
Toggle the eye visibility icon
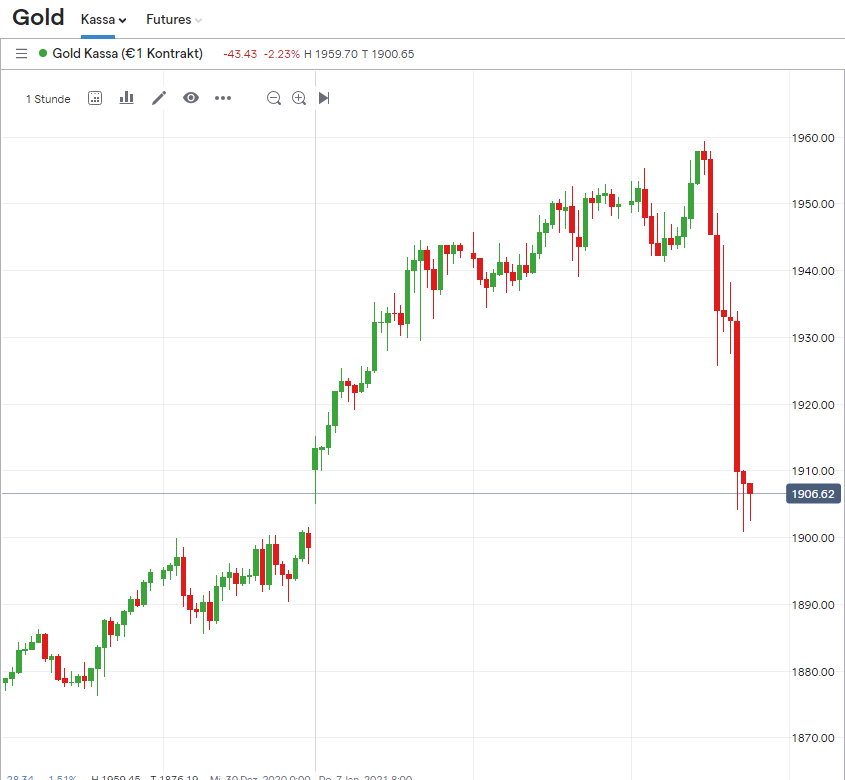pos(191,98)
